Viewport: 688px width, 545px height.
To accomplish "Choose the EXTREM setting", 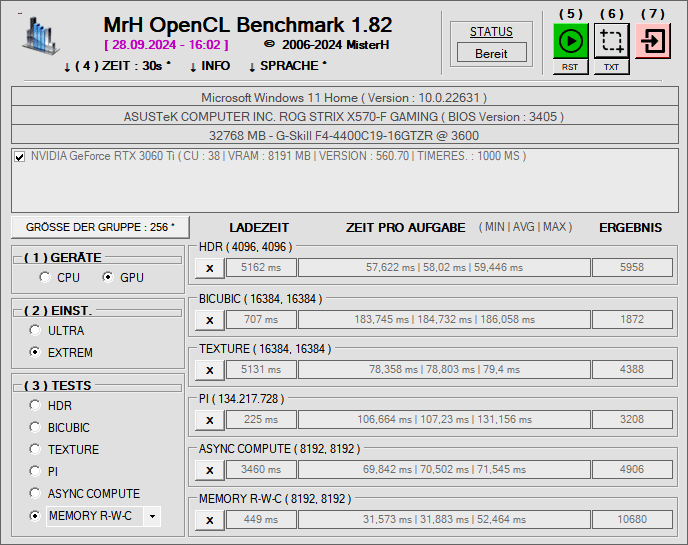I will (35, 352).
